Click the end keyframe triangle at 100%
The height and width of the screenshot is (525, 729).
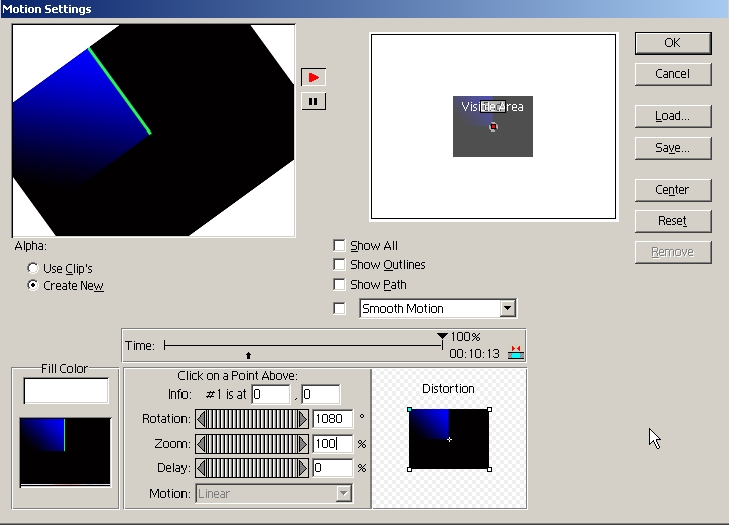442,336
